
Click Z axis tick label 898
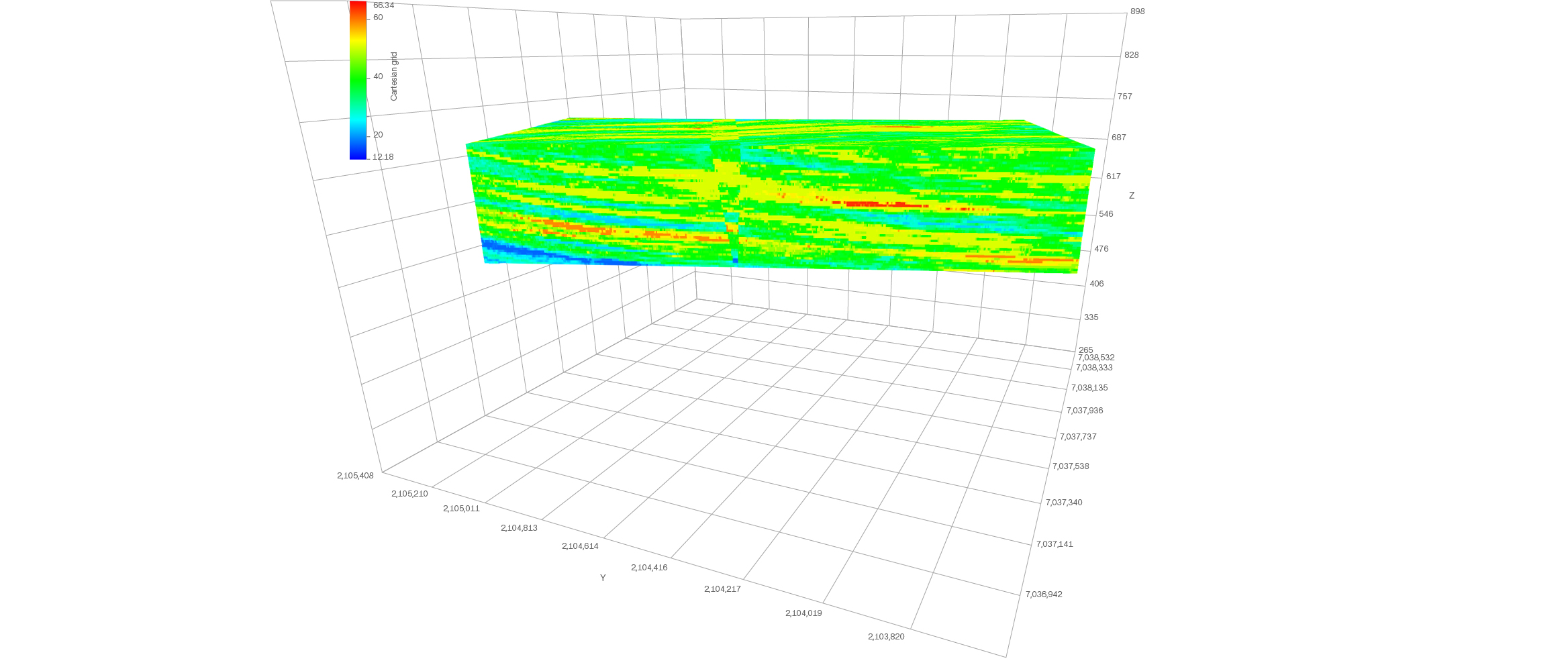tap(1138, 11)
